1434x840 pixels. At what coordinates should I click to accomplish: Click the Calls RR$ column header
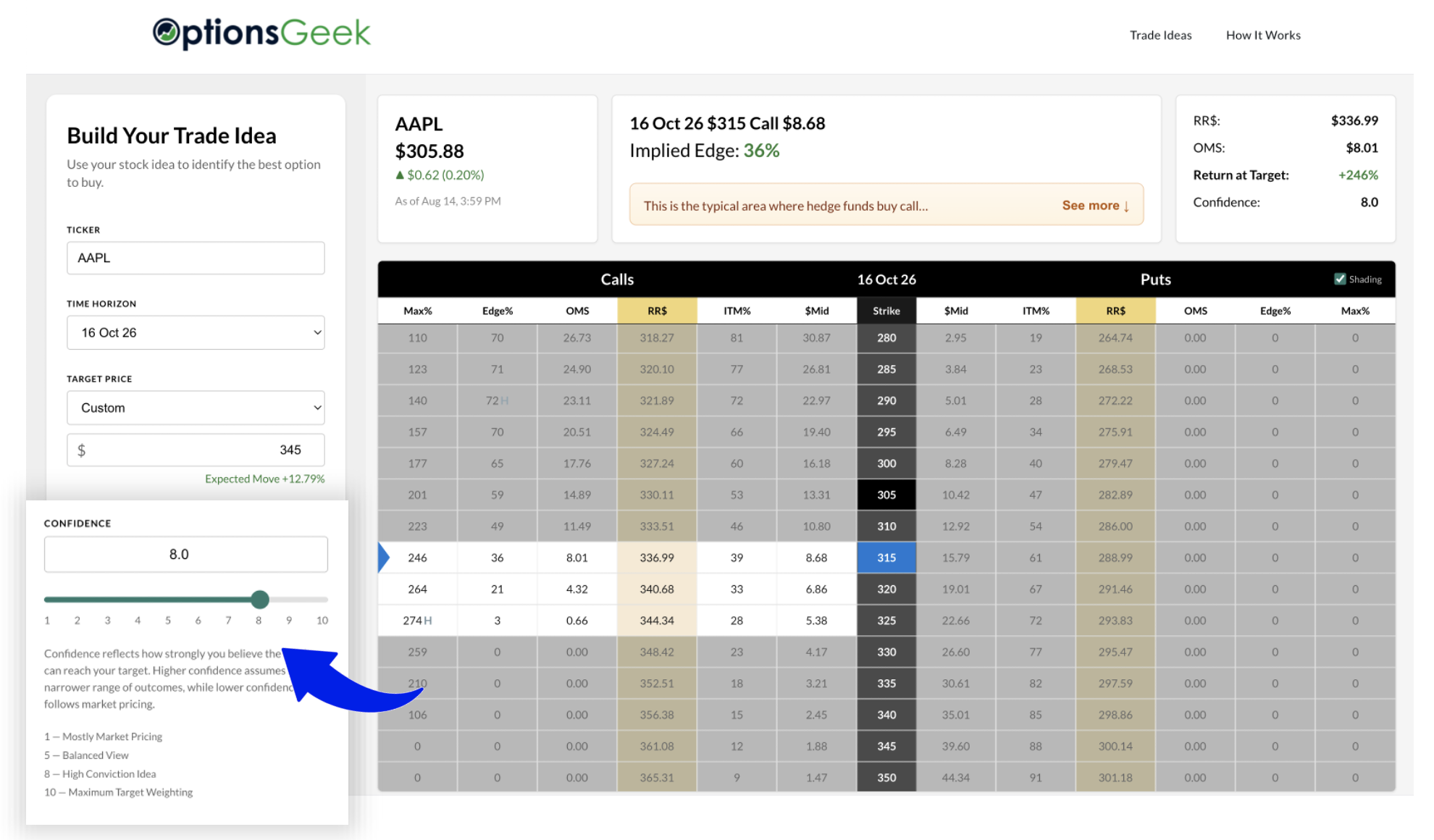click(657, 311)
